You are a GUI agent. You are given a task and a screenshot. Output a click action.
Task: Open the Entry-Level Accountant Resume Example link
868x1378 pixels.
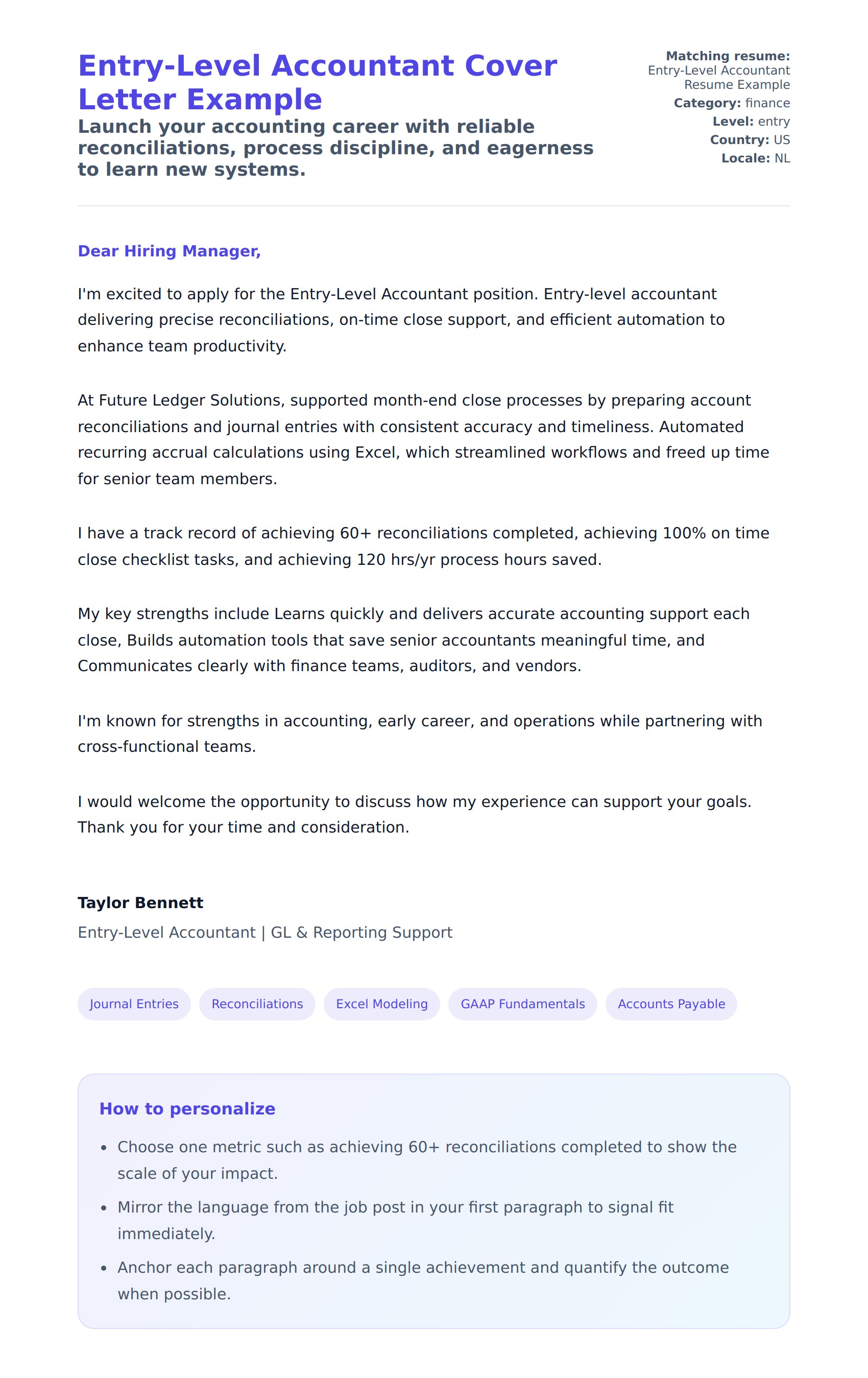[718, 77]
